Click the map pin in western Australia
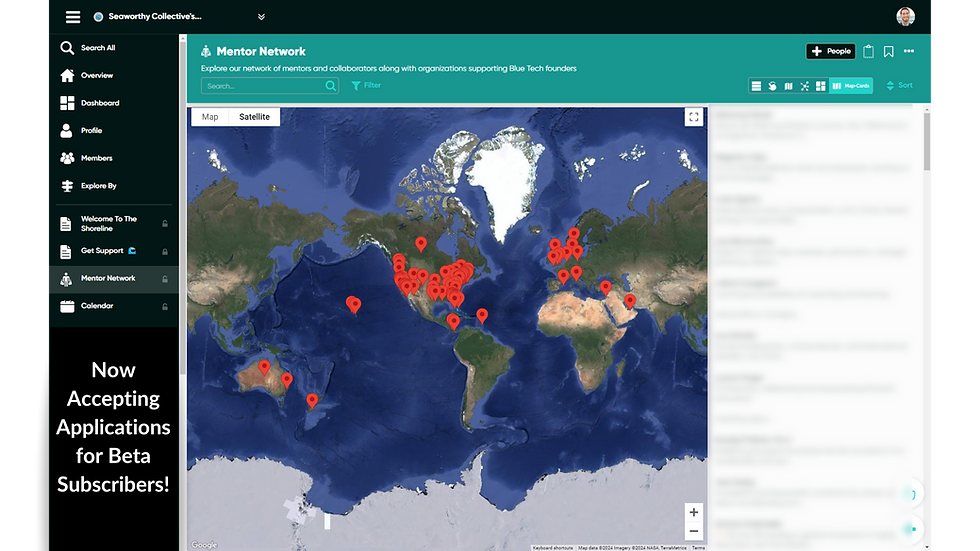 pos(264,367)
